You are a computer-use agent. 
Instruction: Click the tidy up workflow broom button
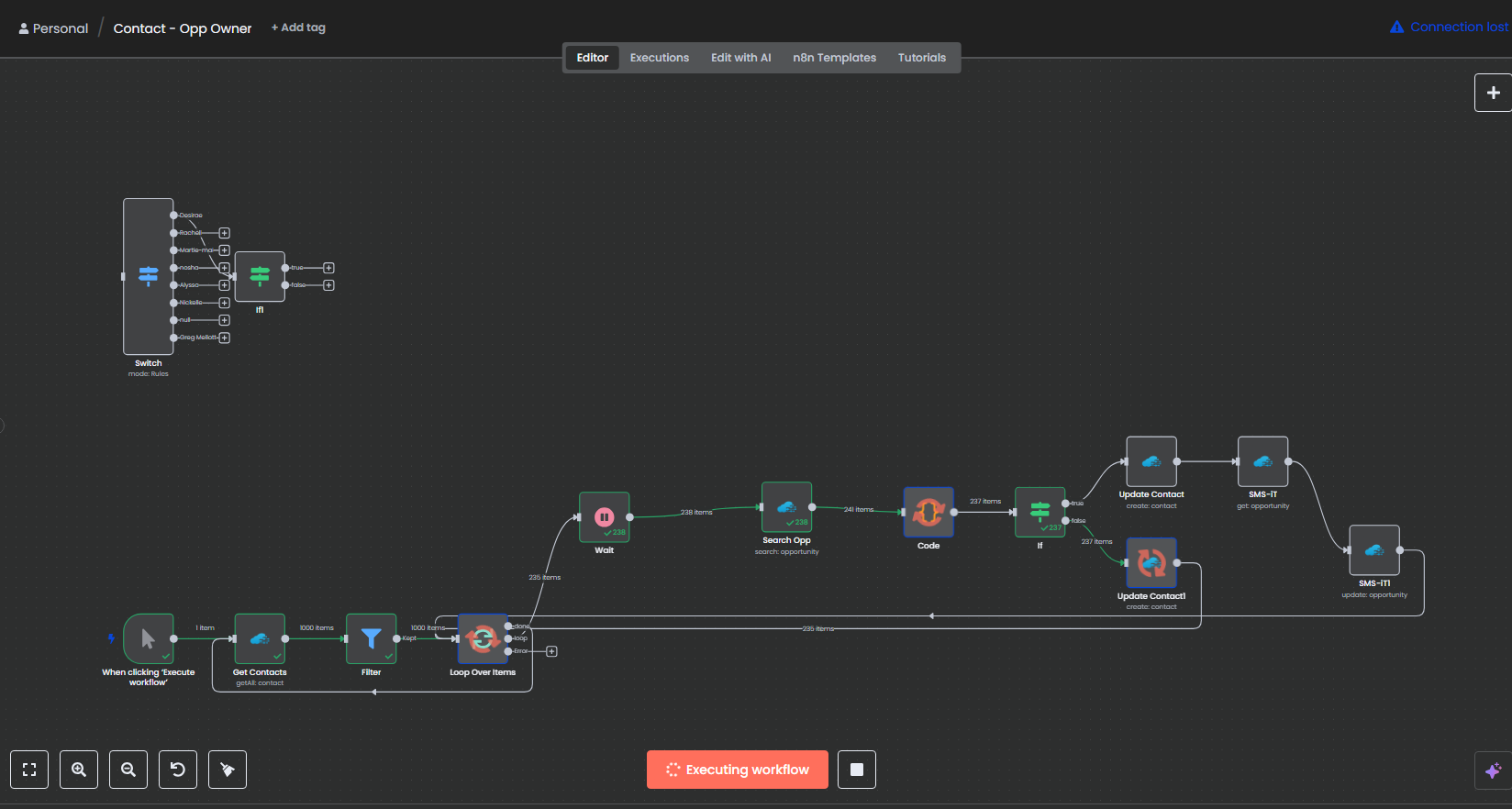tap(228, 770)
